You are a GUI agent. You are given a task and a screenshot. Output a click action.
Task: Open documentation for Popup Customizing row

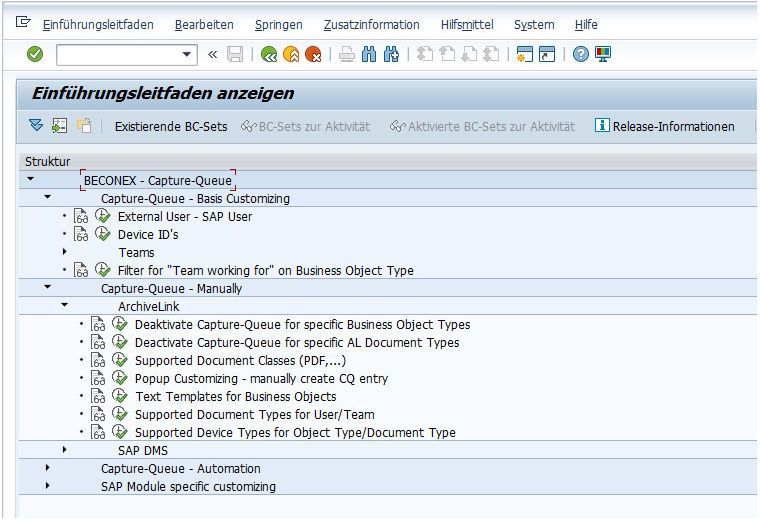98,378
